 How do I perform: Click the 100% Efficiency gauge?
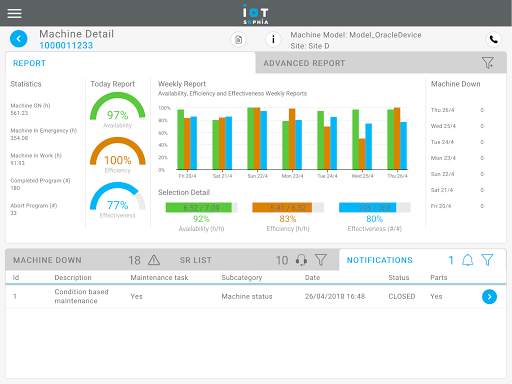[118, 155]
